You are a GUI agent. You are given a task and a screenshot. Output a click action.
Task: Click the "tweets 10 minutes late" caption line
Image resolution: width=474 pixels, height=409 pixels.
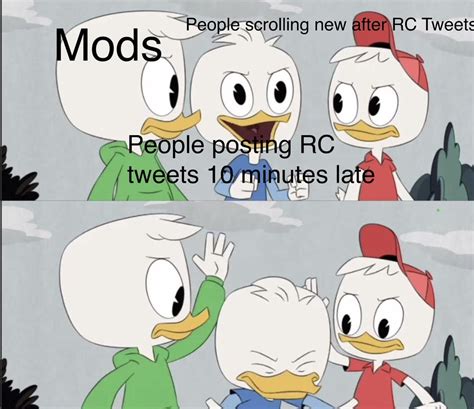click(251, 175)
